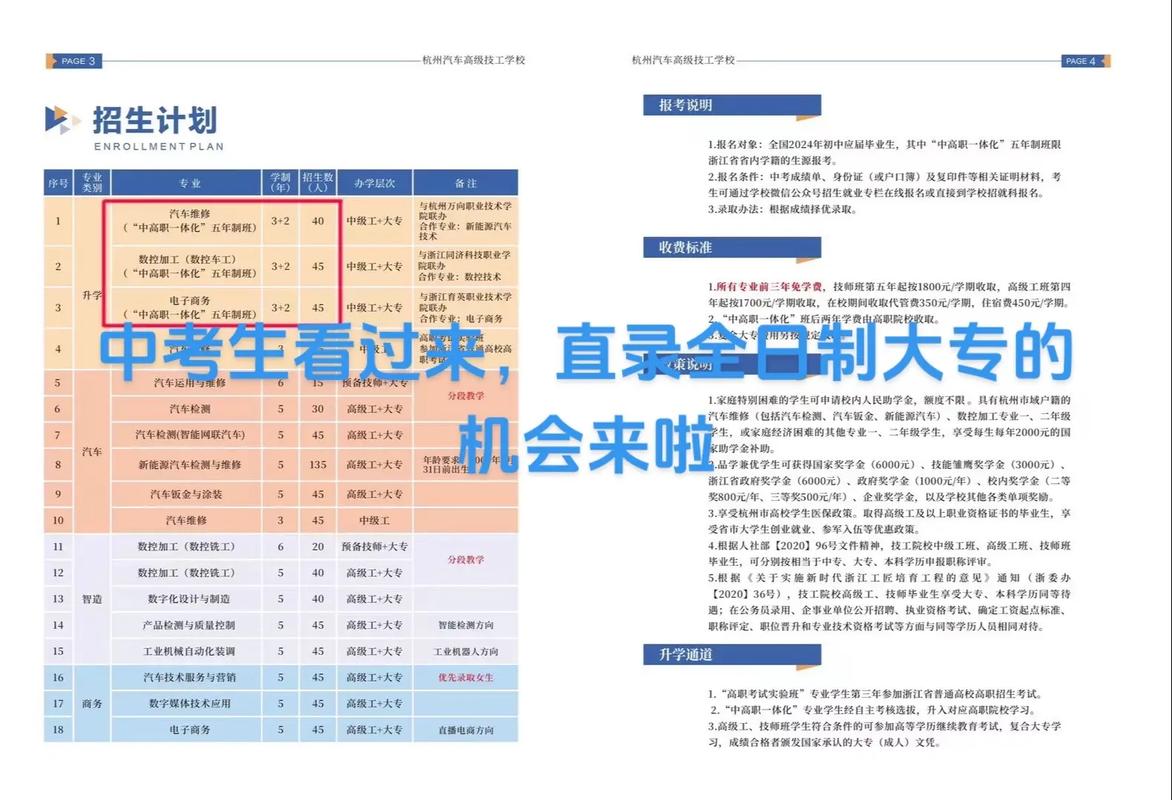Click serial number 1 cell
Screen dimensions: 1172x800
pyautogui.click(x=58, y=221)
